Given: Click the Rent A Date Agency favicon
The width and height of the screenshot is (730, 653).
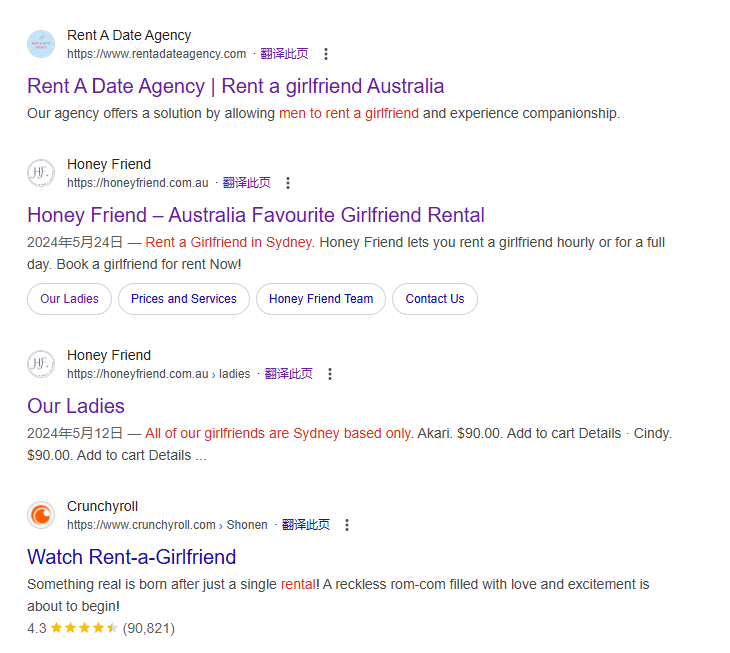Looking at the screenshot, I should pos(41,44).
